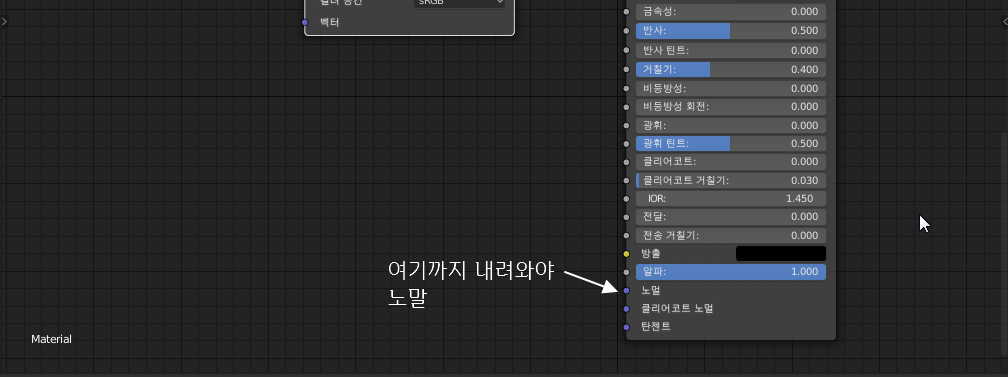The image size is (1008, 377).
Task: Click the 거칠기 input socket dot
Action: click(x=627, y=69)
